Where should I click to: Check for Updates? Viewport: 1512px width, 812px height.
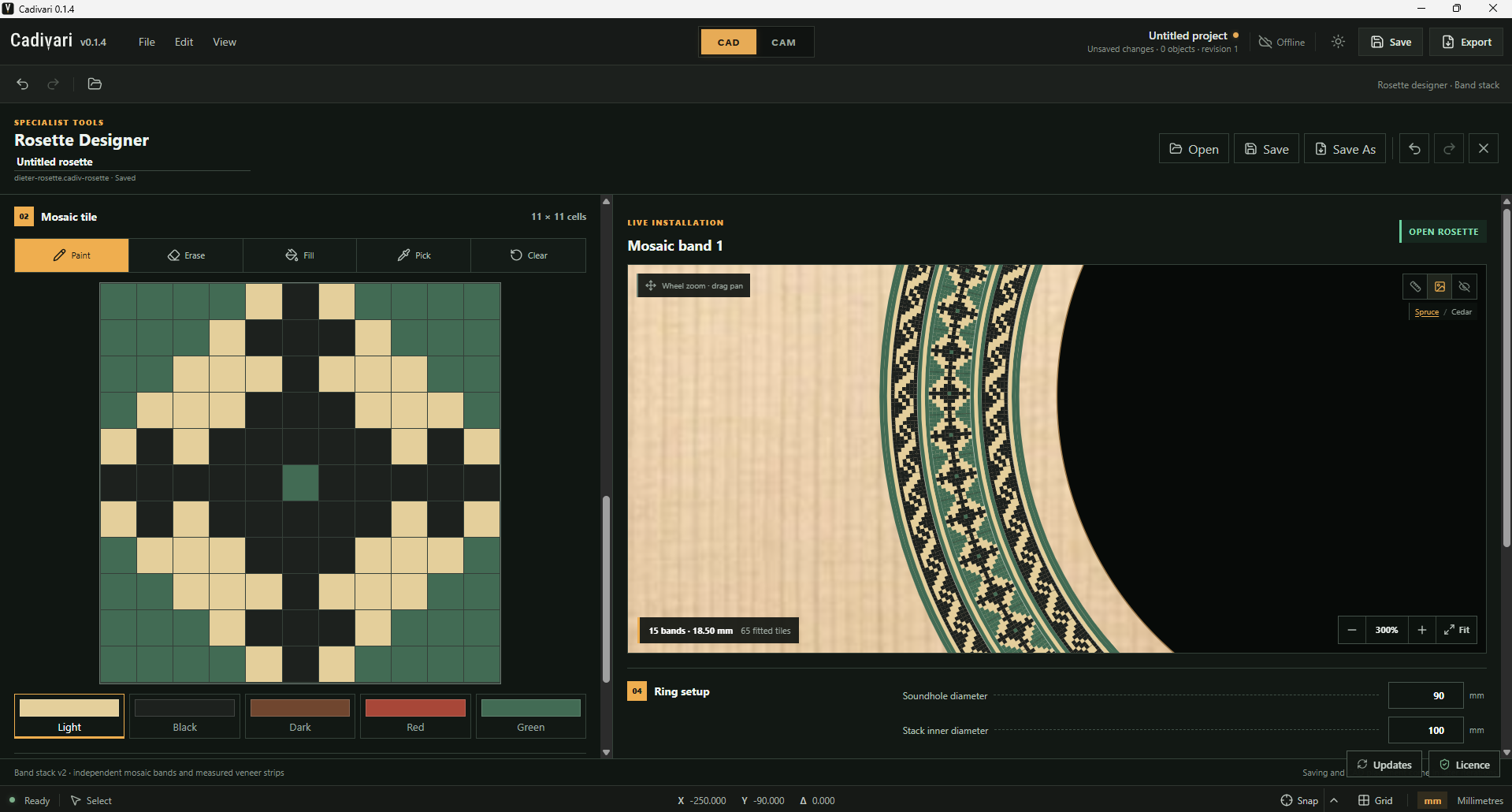[1384, 765]
